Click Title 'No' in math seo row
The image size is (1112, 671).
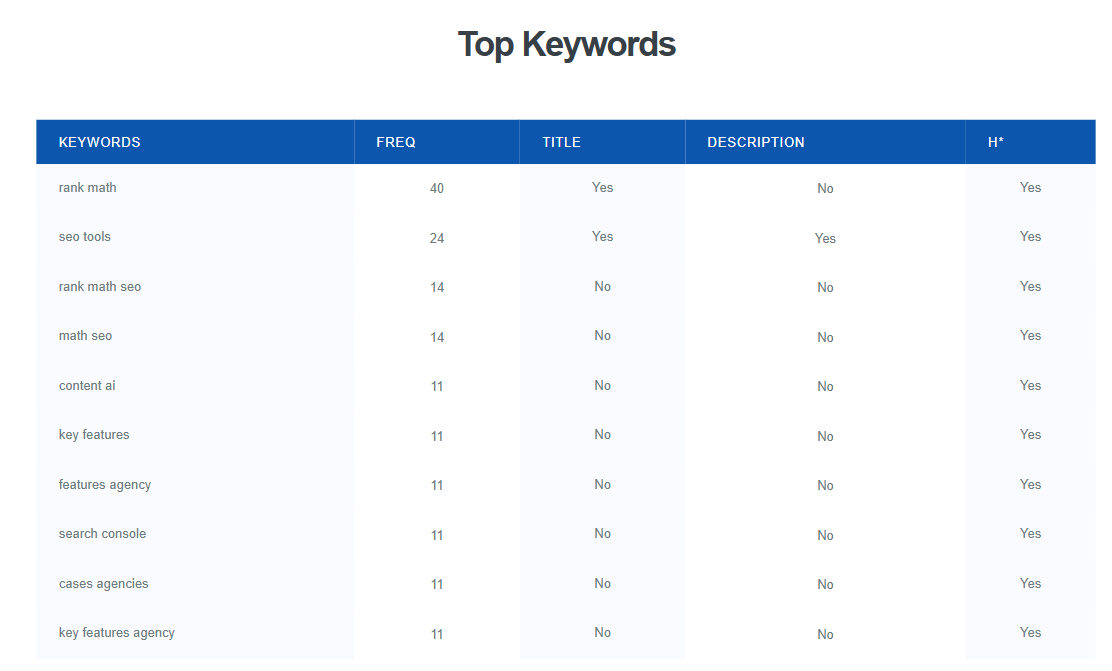pos(602,336)
